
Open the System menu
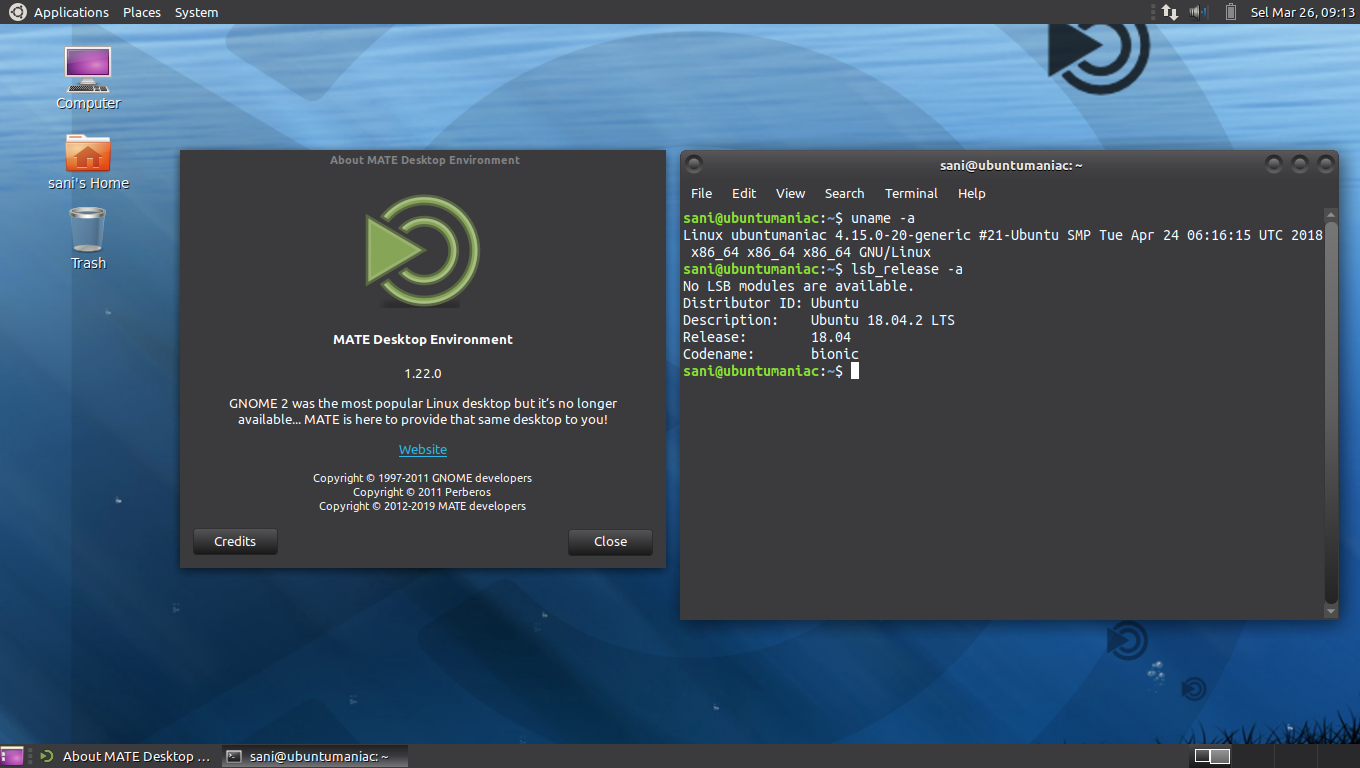pos(196,12)
